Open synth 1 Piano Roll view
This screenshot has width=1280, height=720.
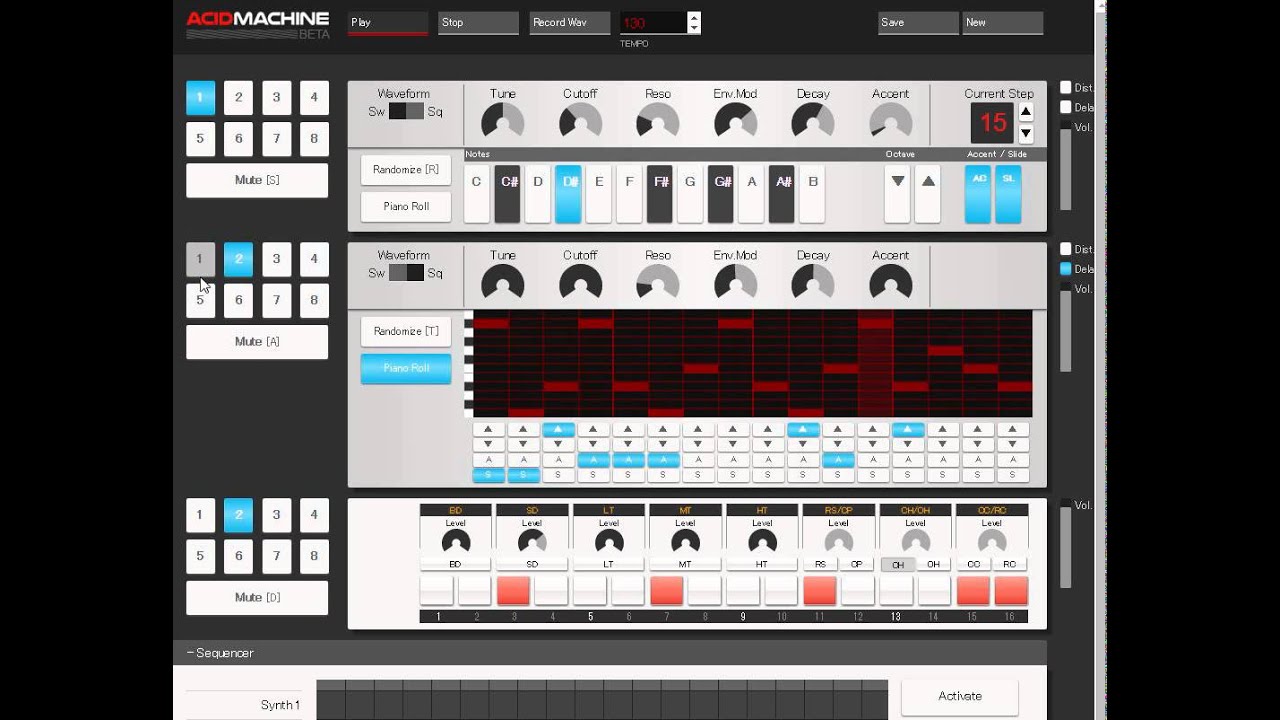[x=406, y=206]
